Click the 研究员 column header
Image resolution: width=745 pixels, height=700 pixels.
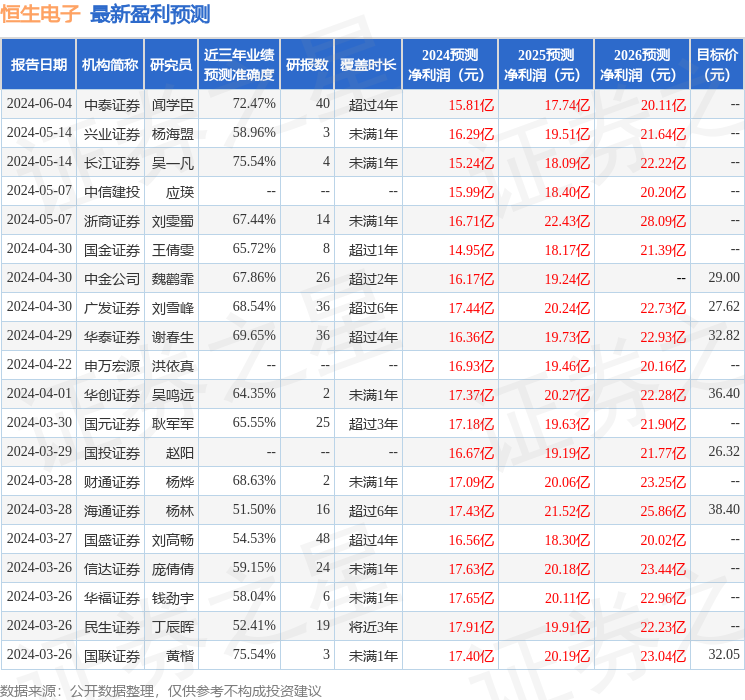(171, 65)
